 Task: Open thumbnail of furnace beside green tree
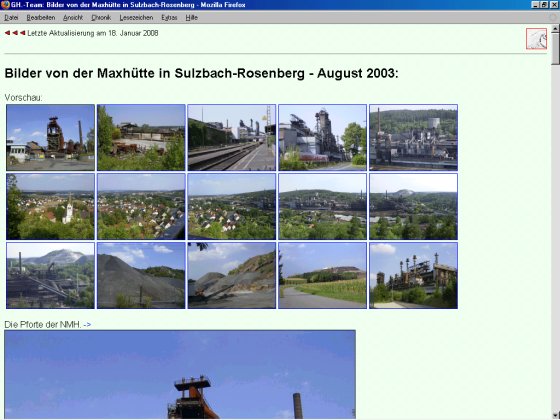(322, 137)
